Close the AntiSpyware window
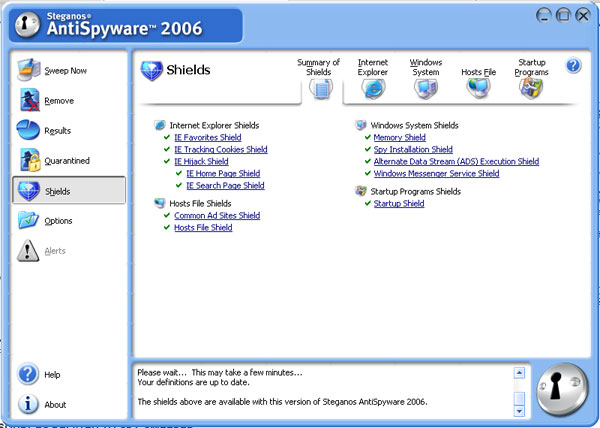600x428 pixels. tap(583, 16)
